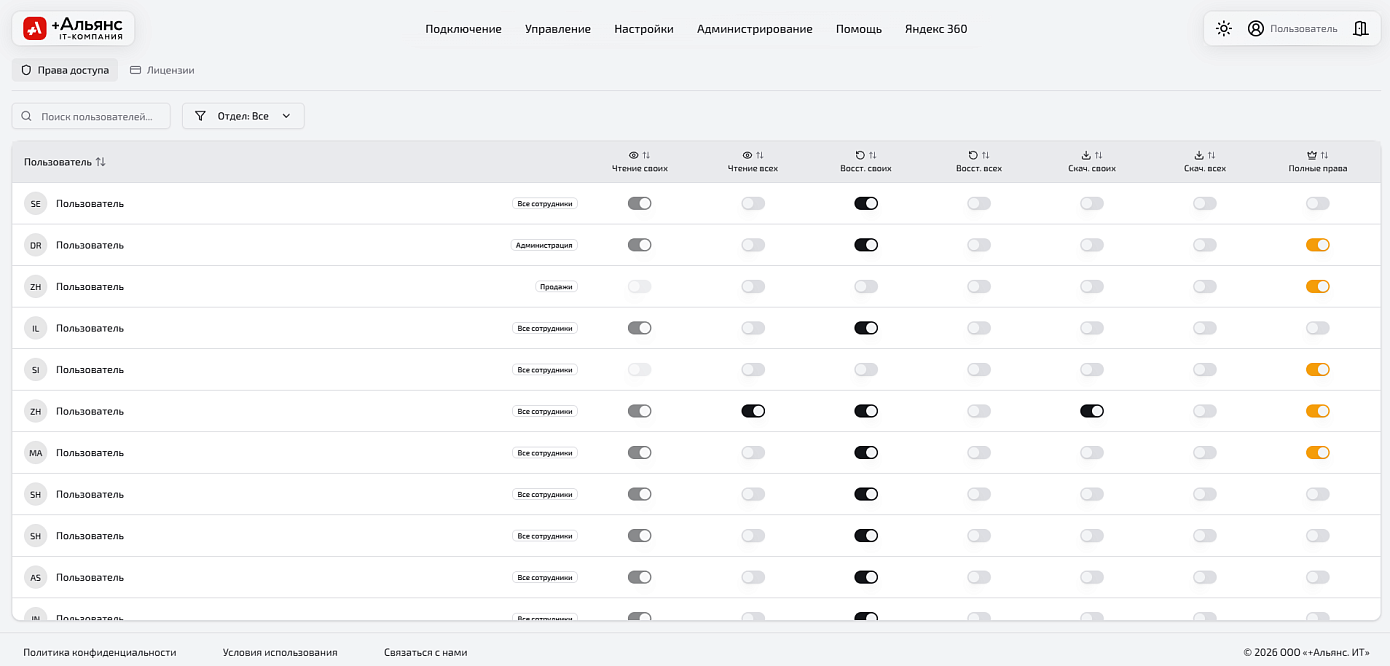Turn off Полные права for user DR
This screenshot has height=666, width=1390.
coord(1318,245)
